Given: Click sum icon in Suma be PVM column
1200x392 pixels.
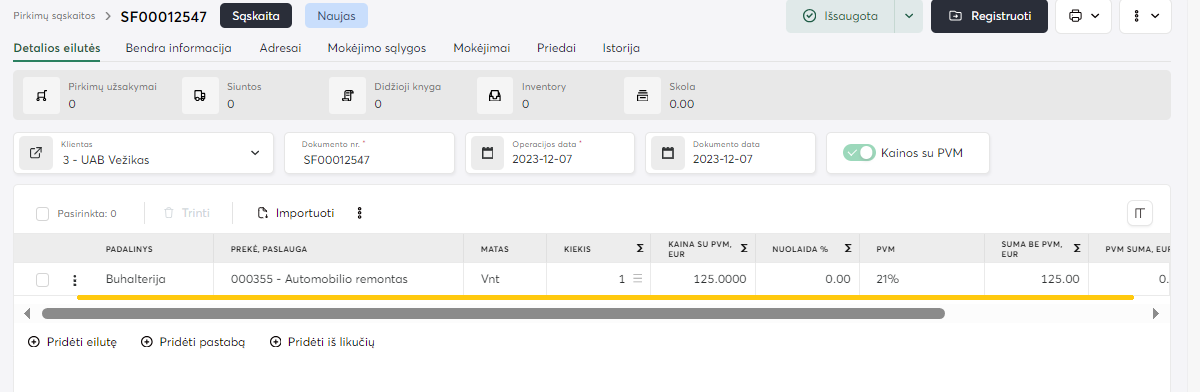Looking at the screenshot, I should pyautogui.click(x=1077, y=248).
